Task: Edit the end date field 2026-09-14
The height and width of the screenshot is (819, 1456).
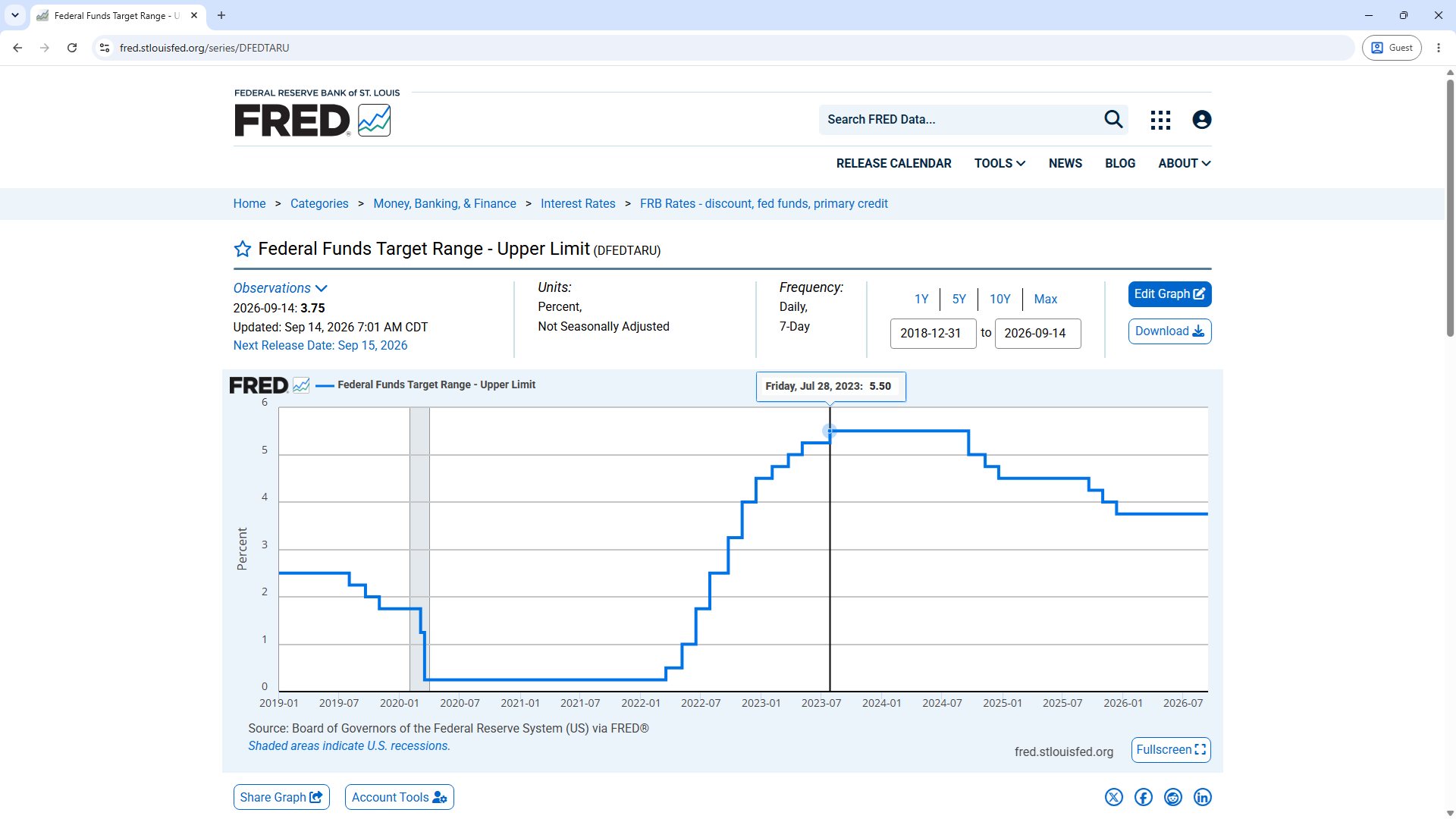Action: tap(1037, 334)
